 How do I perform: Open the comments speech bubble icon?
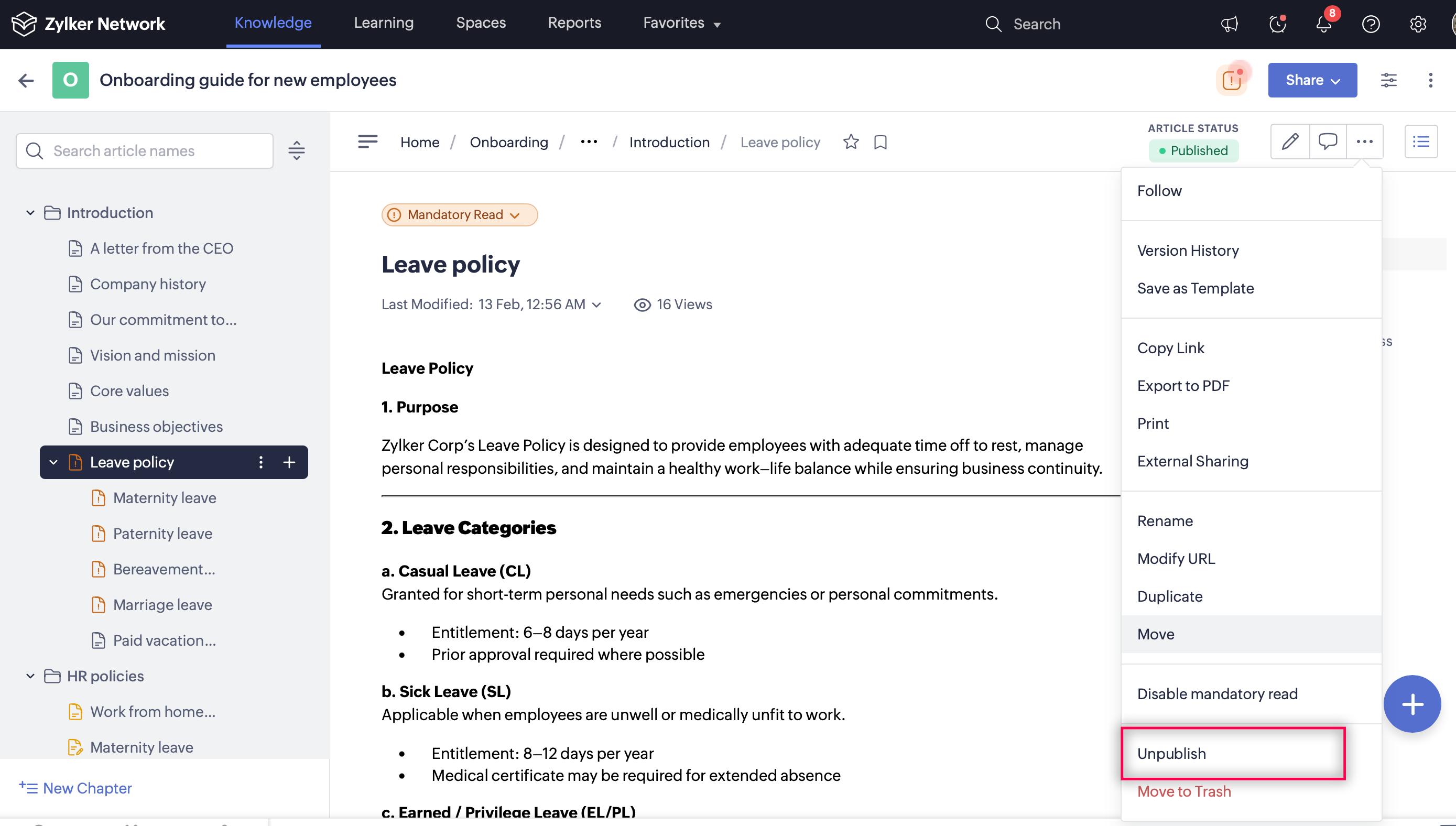pos(1327,142)
